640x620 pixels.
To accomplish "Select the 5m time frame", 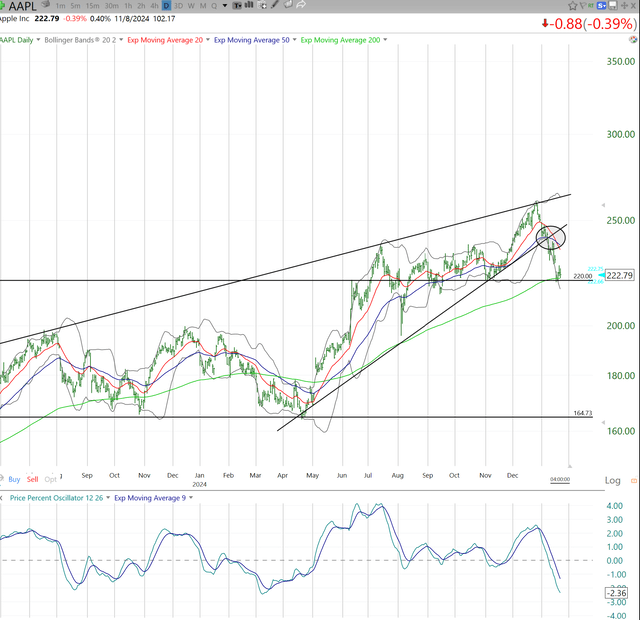I will click(75, 6).
